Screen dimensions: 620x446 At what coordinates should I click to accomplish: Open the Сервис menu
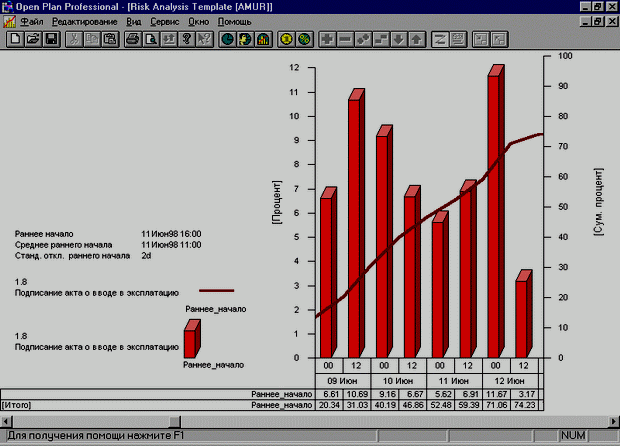click(164, 22)
